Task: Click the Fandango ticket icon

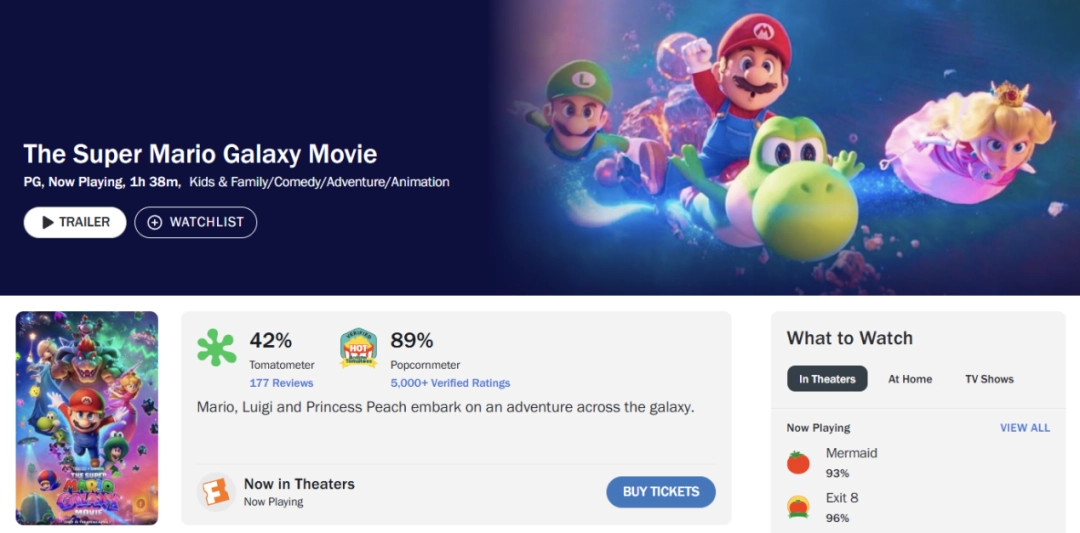Action: (x=215, y=491)
